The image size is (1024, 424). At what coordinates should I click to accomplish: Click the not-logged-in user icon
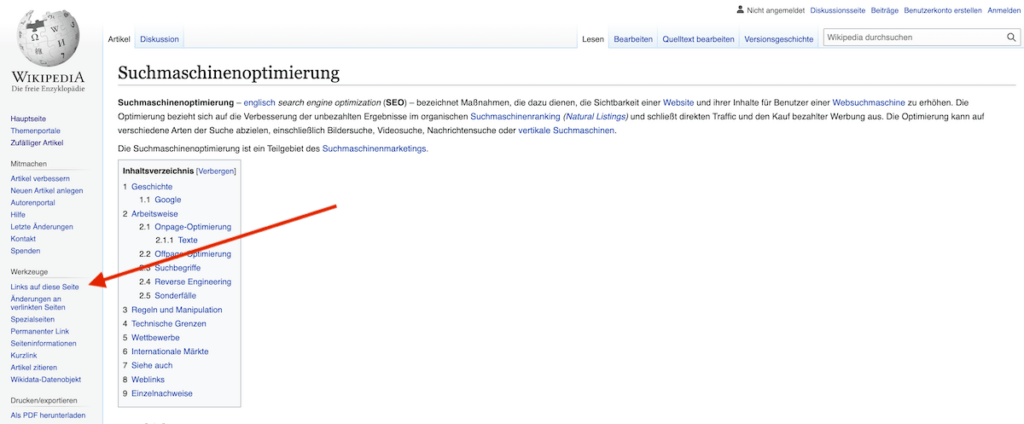pyautogui.click(x=739, y=10)
